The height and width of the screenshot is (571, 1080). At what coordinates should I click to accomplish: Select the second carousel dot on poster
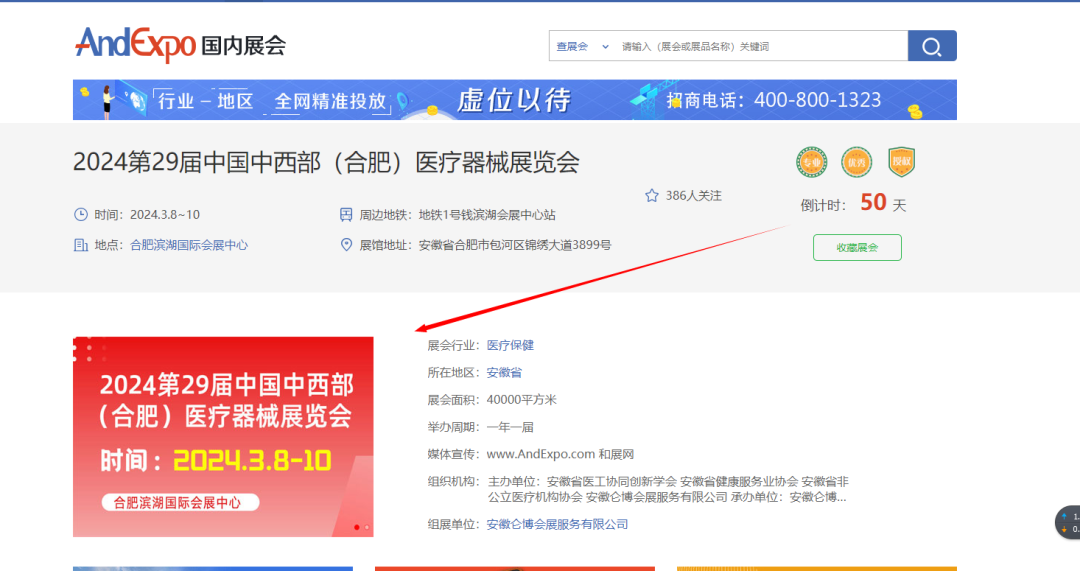coord(366,527)
